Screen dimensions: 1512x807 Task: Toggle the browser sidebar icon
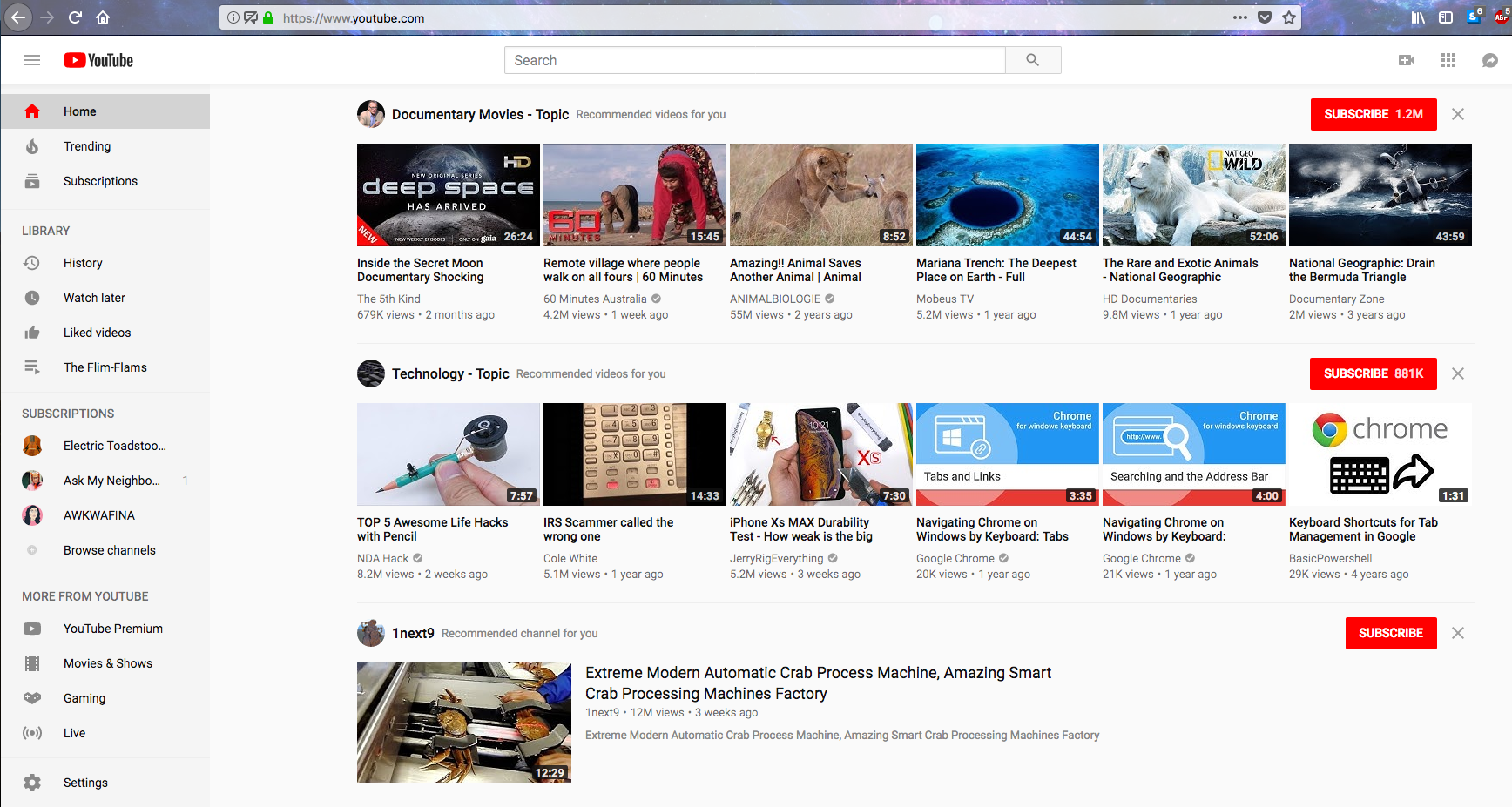[x=1446, y=17]
